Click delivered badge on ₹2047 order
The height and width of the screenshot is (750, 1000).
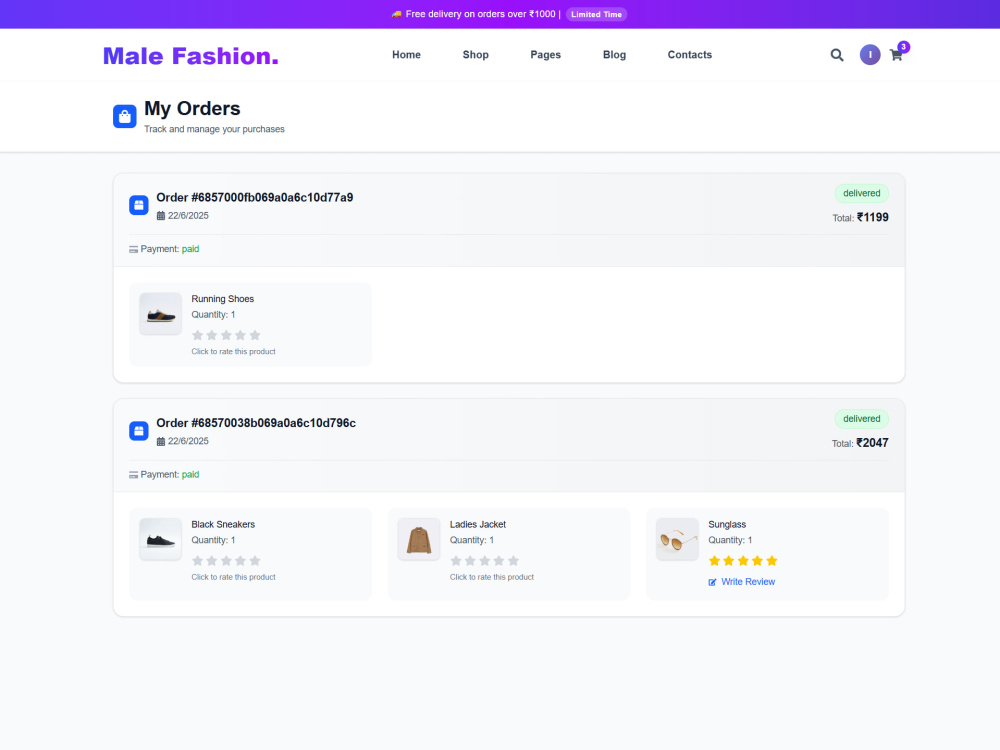pos(862,419)
